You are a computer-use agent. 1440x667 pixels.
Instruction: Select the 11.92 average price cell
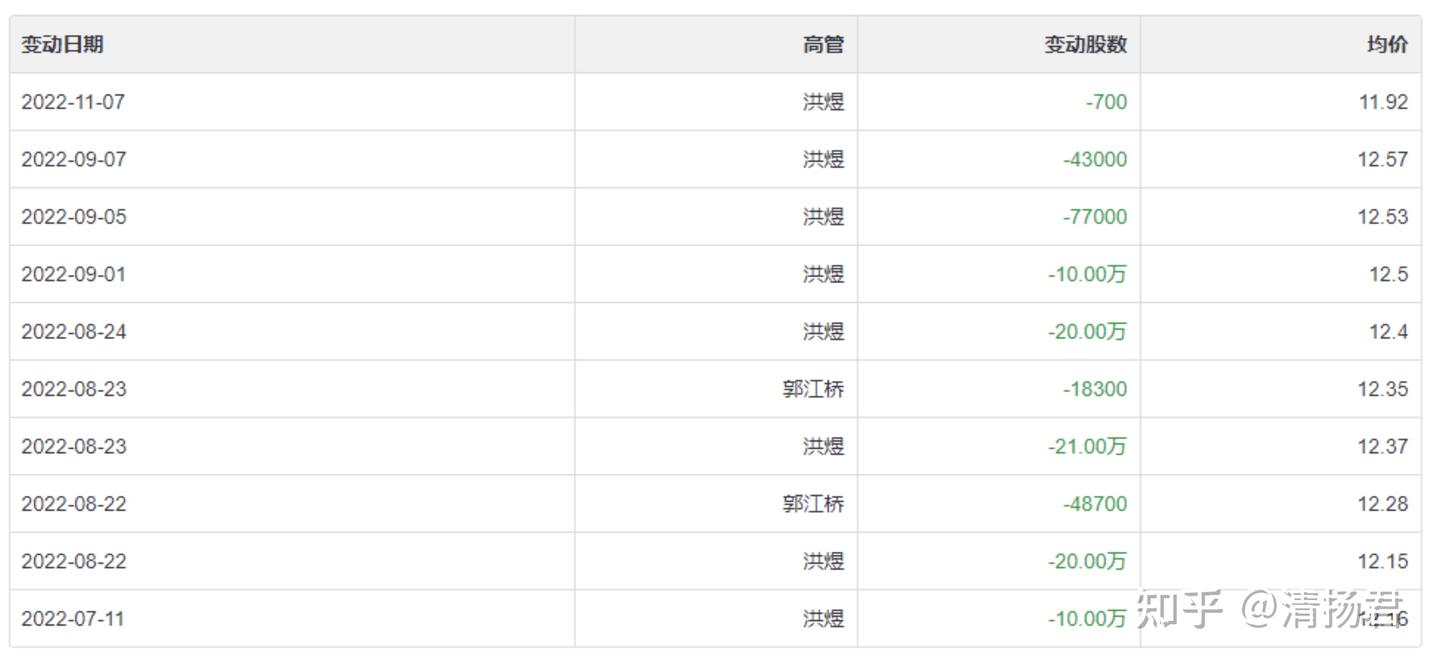(1383, 102)
